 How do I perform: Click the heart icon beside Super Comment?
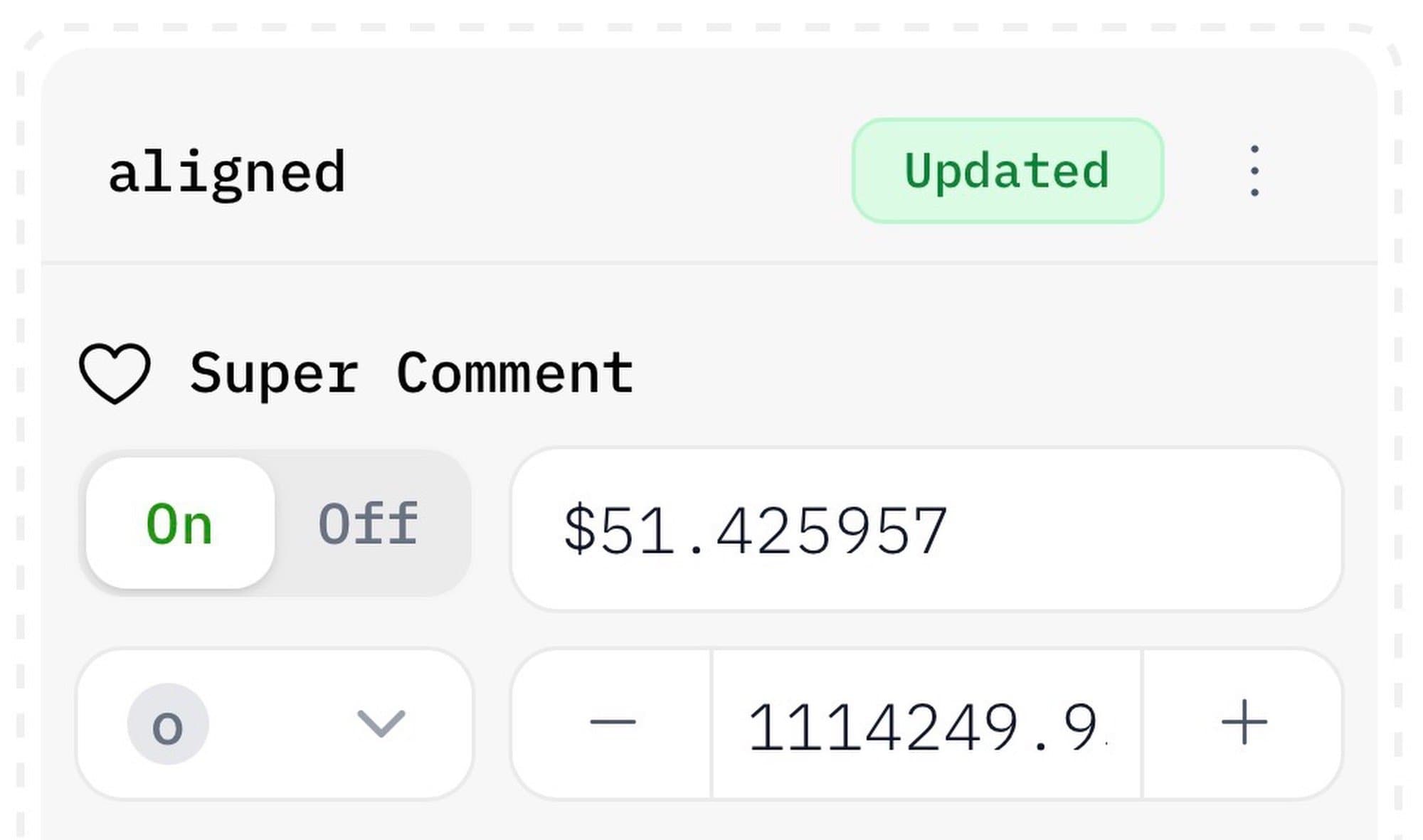coord(115,374)
